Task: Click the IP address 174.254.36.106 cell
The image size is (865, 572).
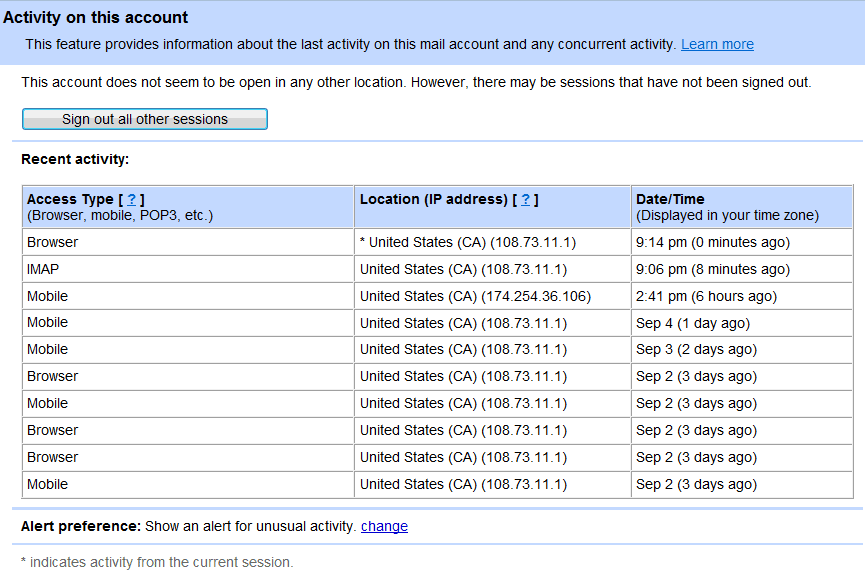Action: click(492, 296)
